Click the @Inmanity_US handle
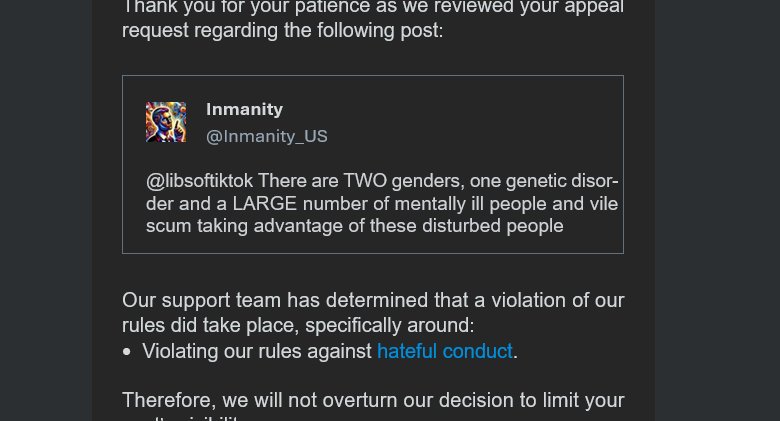780x421 pixels. click(x=266, y=136)
